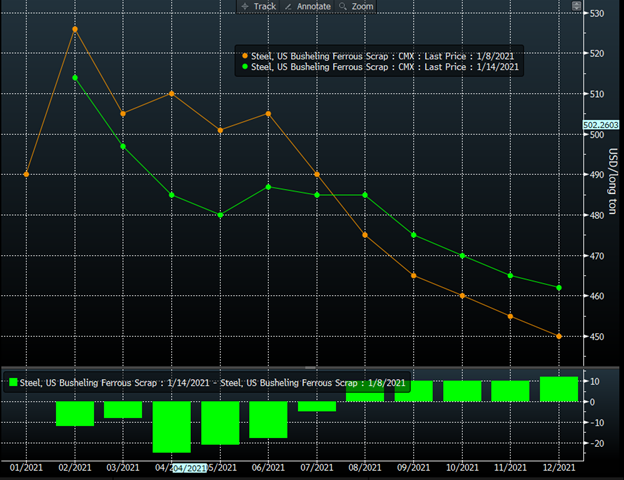The height and width of the screenshot is (480, 624).
Task: Click the green data point at 12/2021
Action: (x=559, y=288)
